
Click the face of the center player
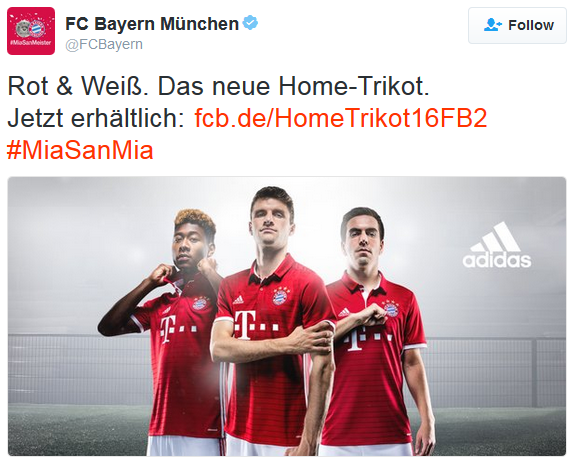pyautogui.click(x=272, y=222)
